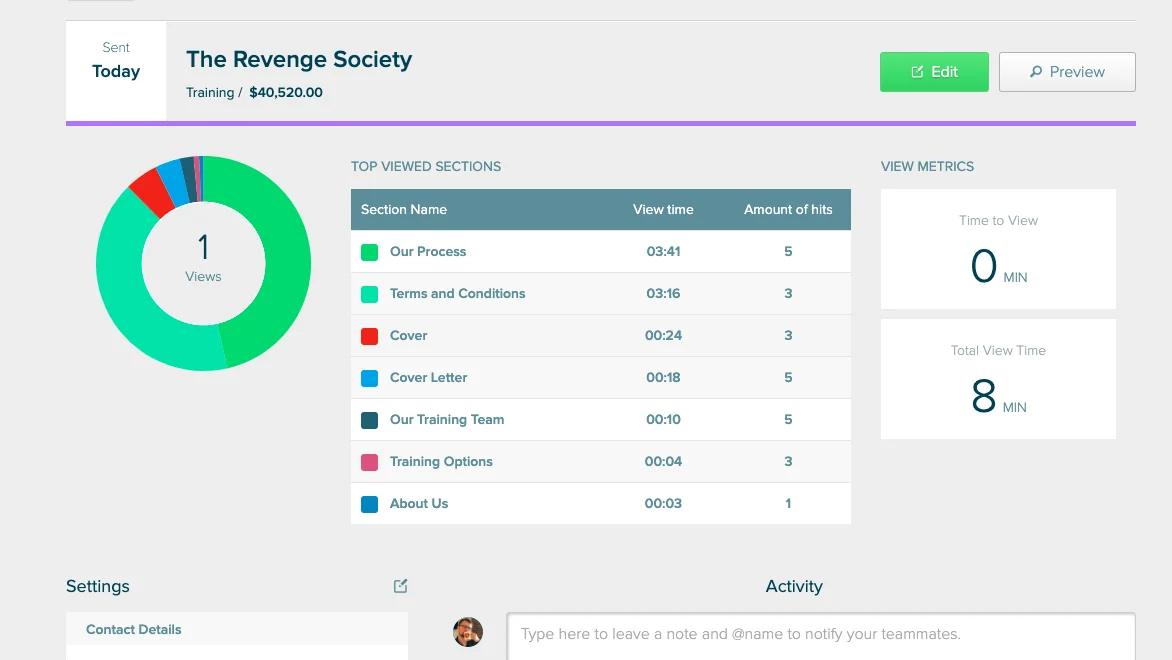This screenshot has width=1172, height=660.
Task: Click the user avatar beside note field
Action: (468, 631)
